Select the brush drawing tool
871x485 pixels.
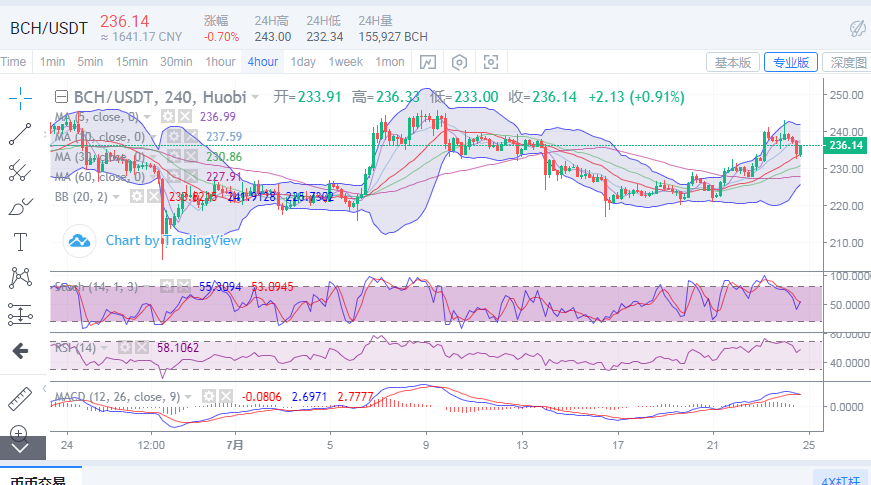coord(21,206)
